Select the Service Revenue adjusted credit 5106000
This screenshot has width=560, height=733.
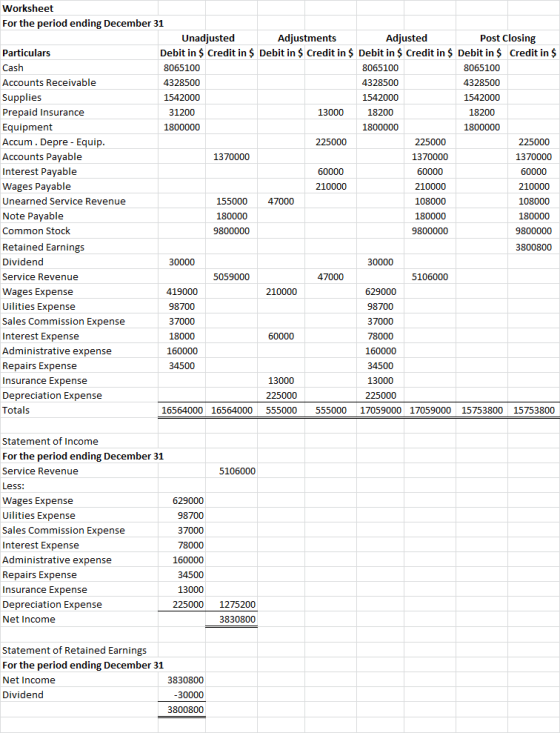click(x=430, y=277)
